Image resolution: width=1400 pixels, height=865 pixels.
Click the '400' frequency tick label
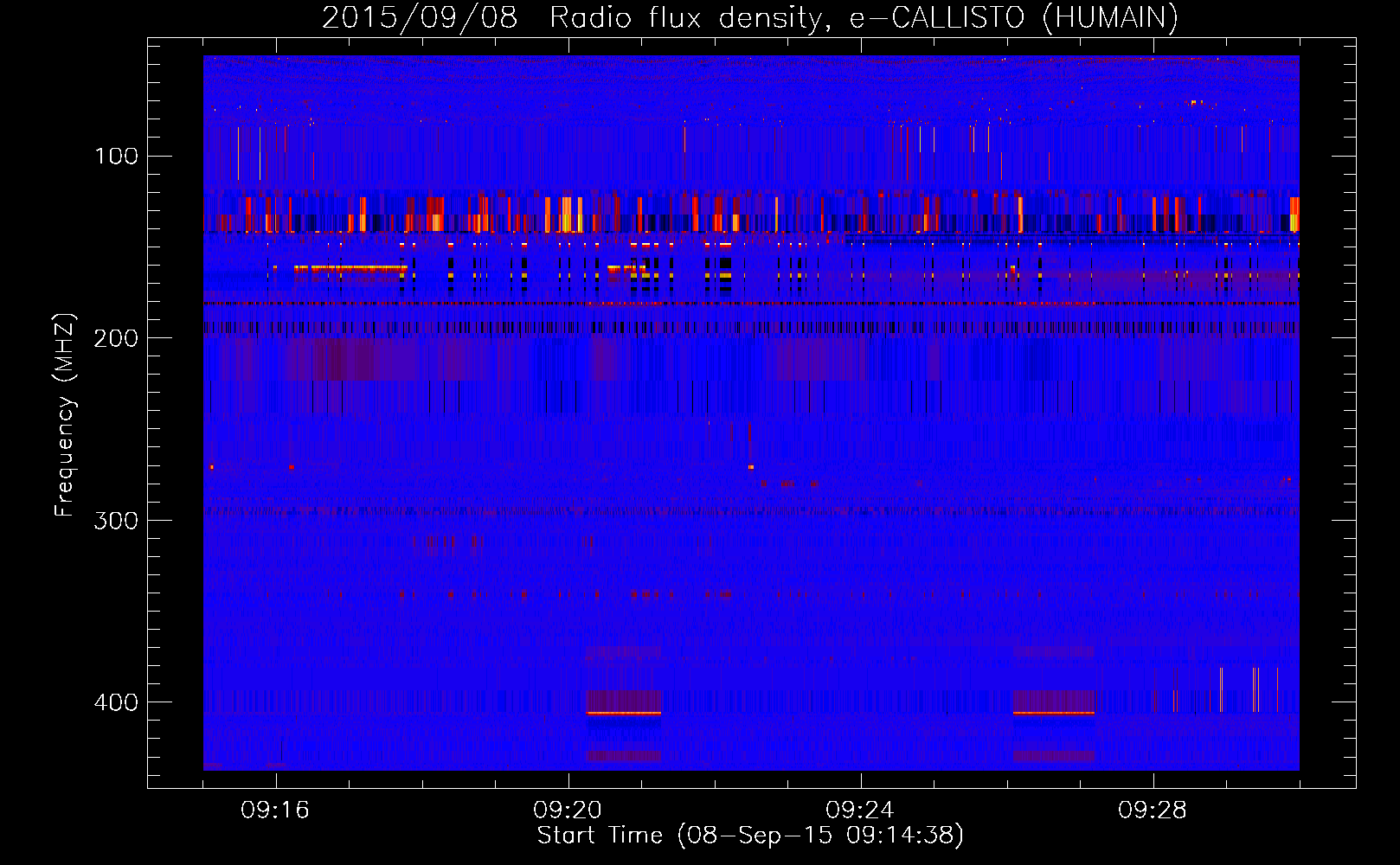click(x=116, y=702)
